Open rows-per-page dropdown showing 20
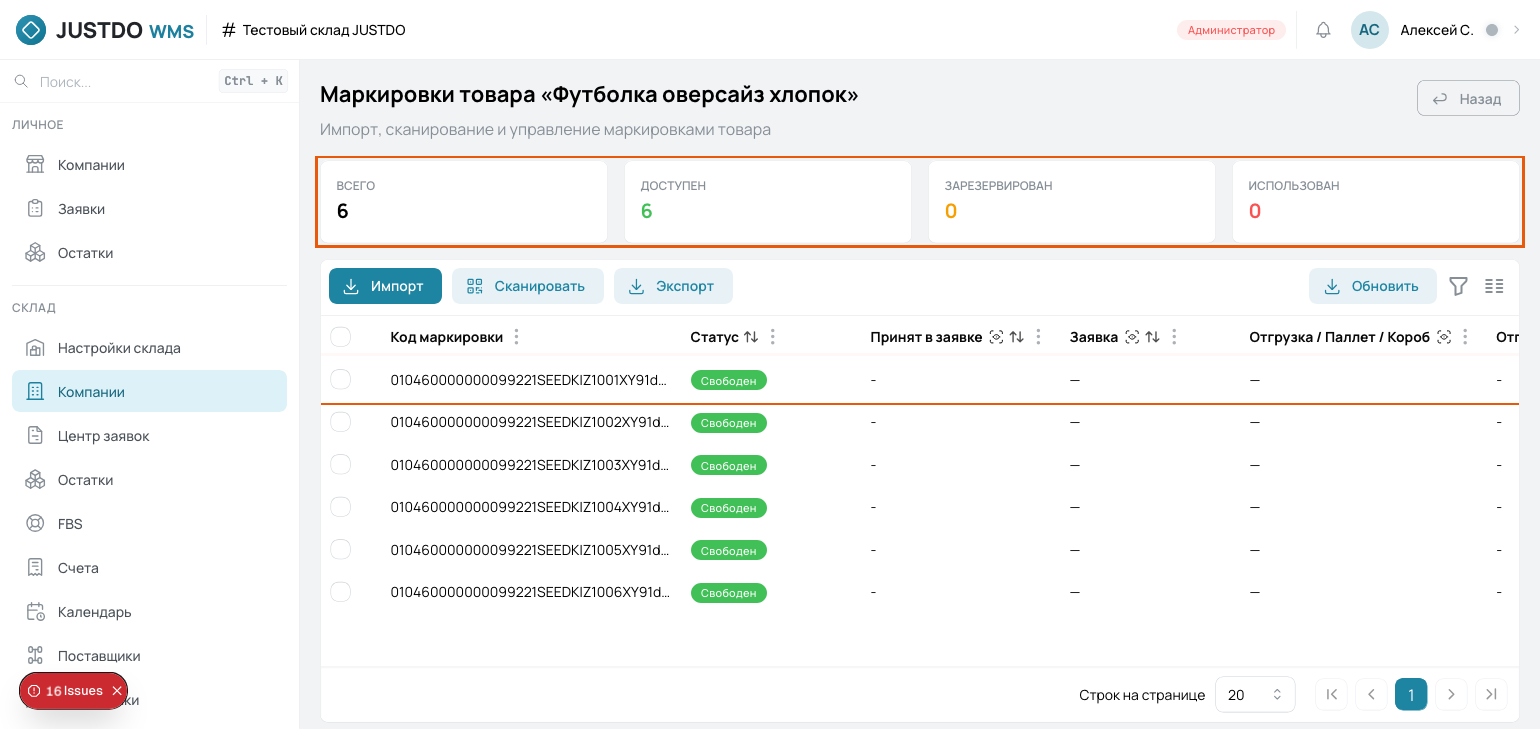The width and height of the screenshot is (1540, 729). (x=1255, y=695)
